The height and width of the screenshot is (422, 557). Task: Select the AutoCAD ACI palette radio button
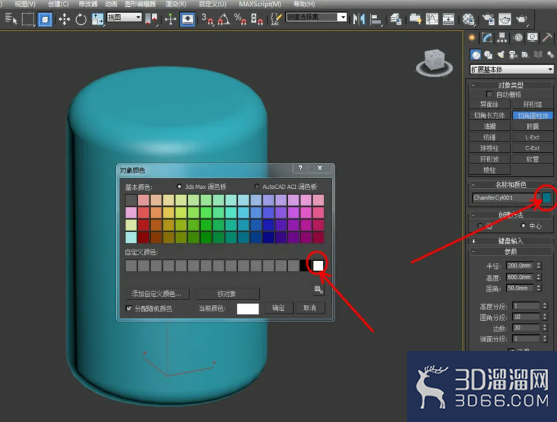(x=256, y=186)
